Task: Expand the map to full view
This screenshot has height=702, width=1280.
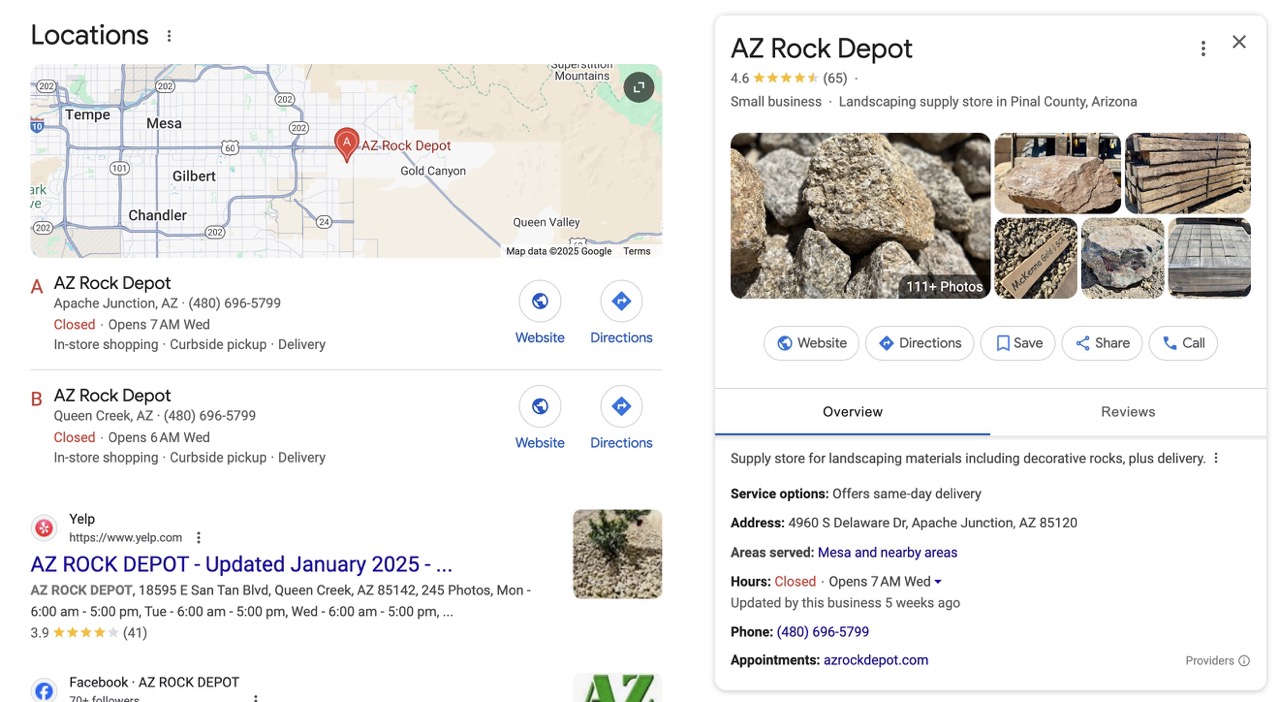Action: [x=639, y=87]
